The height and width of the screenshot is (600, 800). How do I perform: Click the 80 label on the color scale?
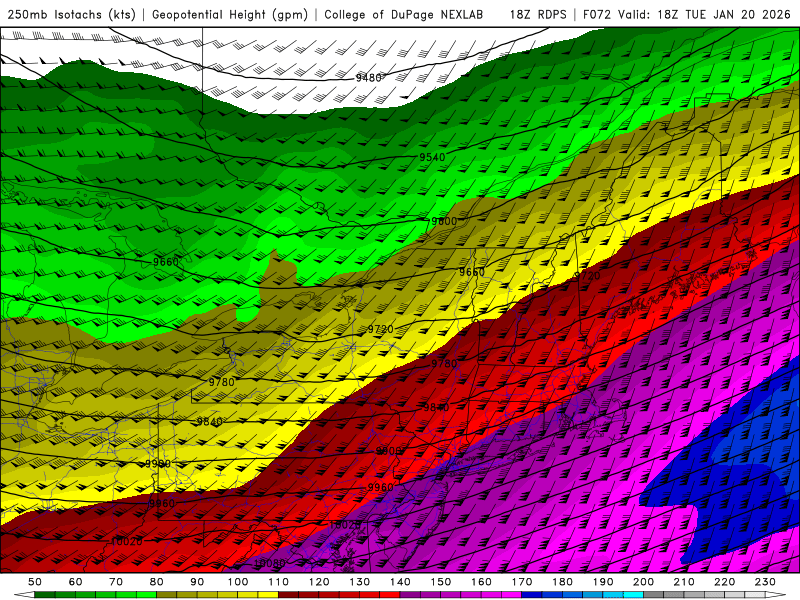(157, 582)
